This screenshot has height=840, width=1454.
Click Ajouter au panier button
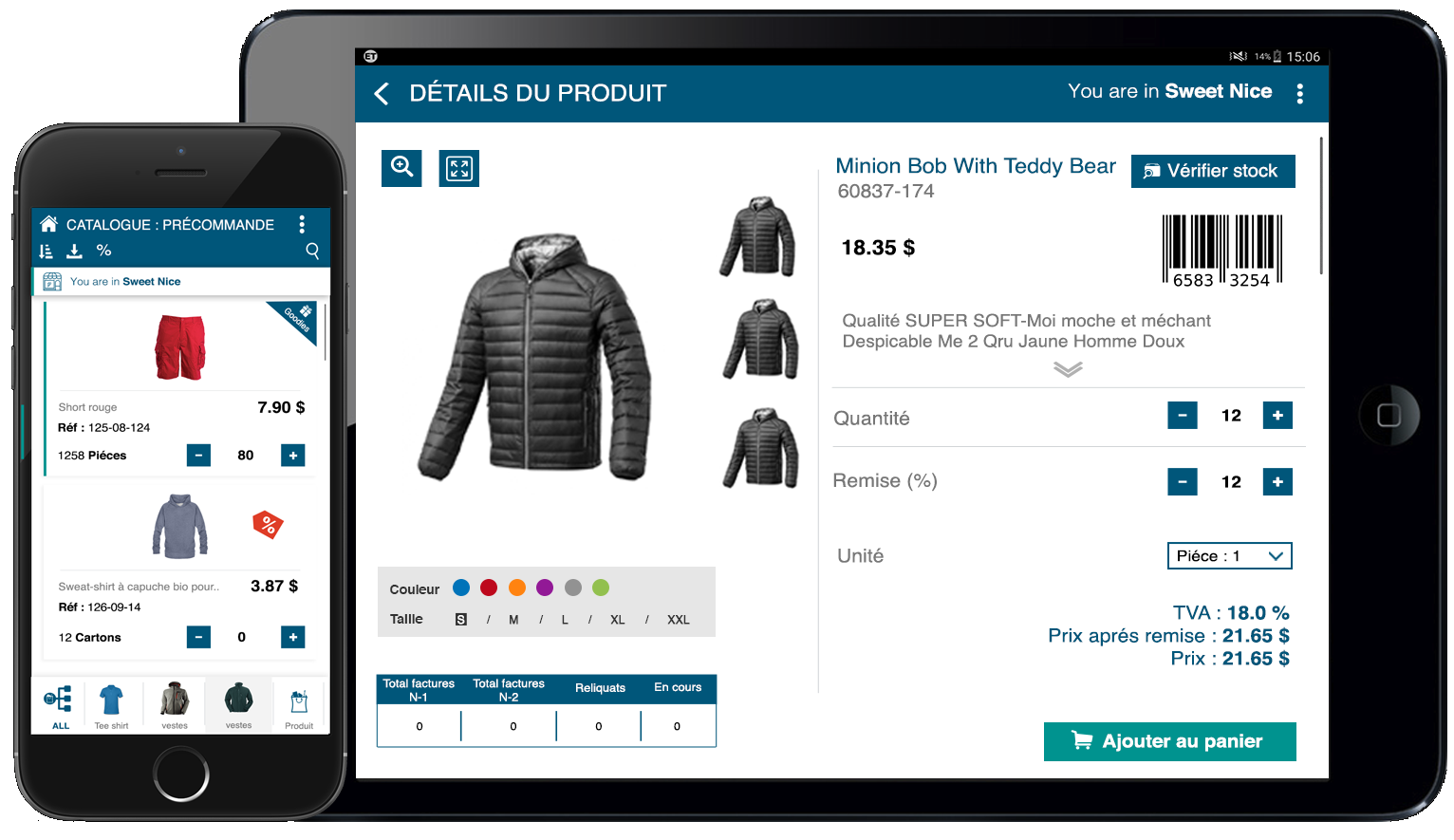coord(1170,741)
